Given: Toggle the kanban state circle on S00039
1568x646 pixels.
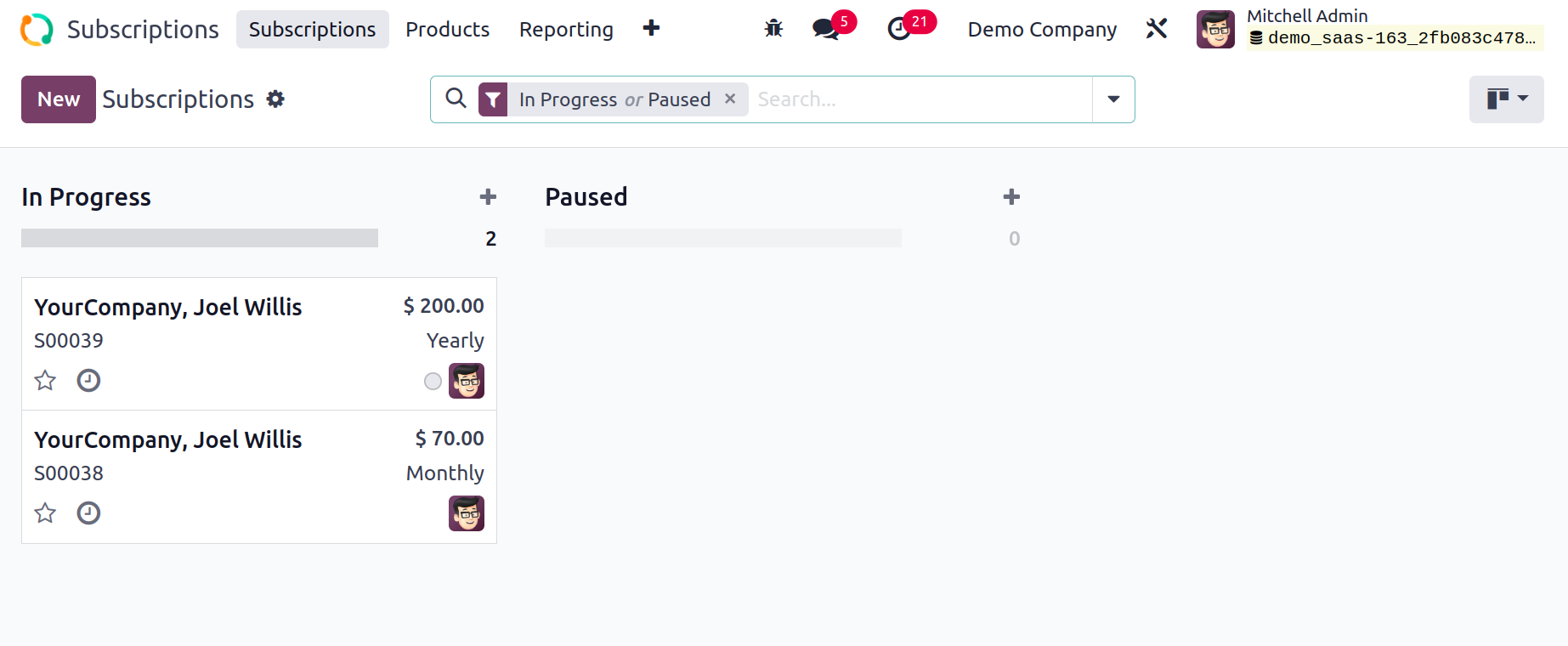Looking at the screenshot, I should [x=433, y=381].
